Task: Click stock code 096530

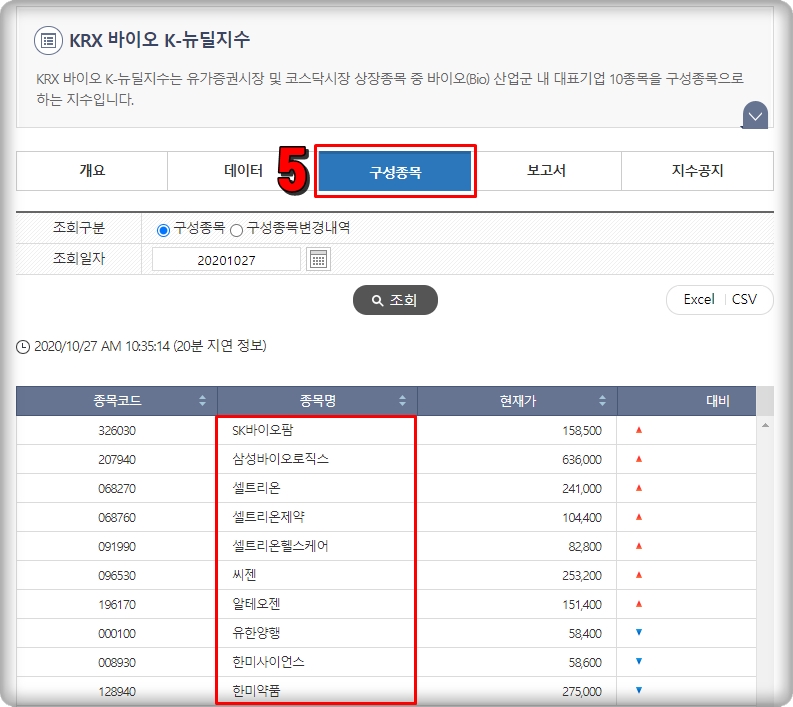Action: pos(117,576)
